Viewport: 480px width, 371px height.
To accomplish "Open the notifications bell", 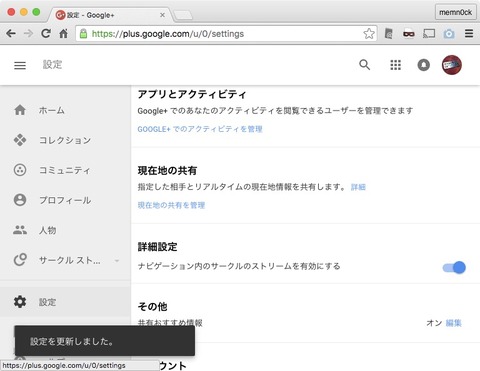I will pyautogui.click(x=424, y=65).
